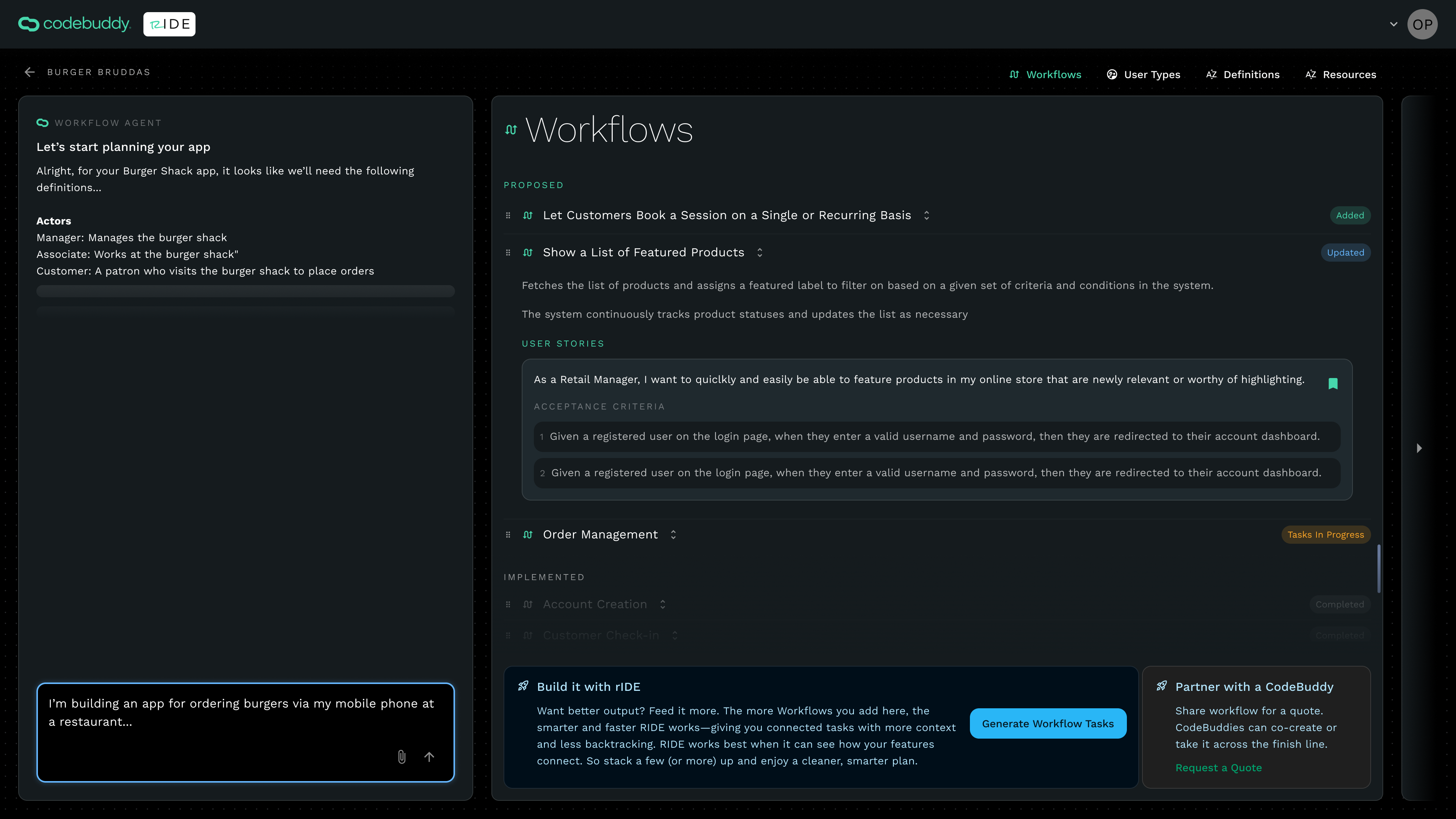Click the drag handle for Order Management
The height and width of the screenshot is (819, 1456).
pyautogui.click(x=508, y=535)
